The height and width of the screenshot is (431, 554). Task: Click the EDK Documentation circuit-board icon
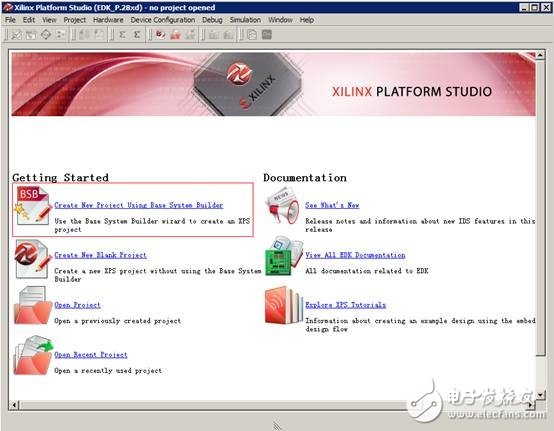click(284, 256)
